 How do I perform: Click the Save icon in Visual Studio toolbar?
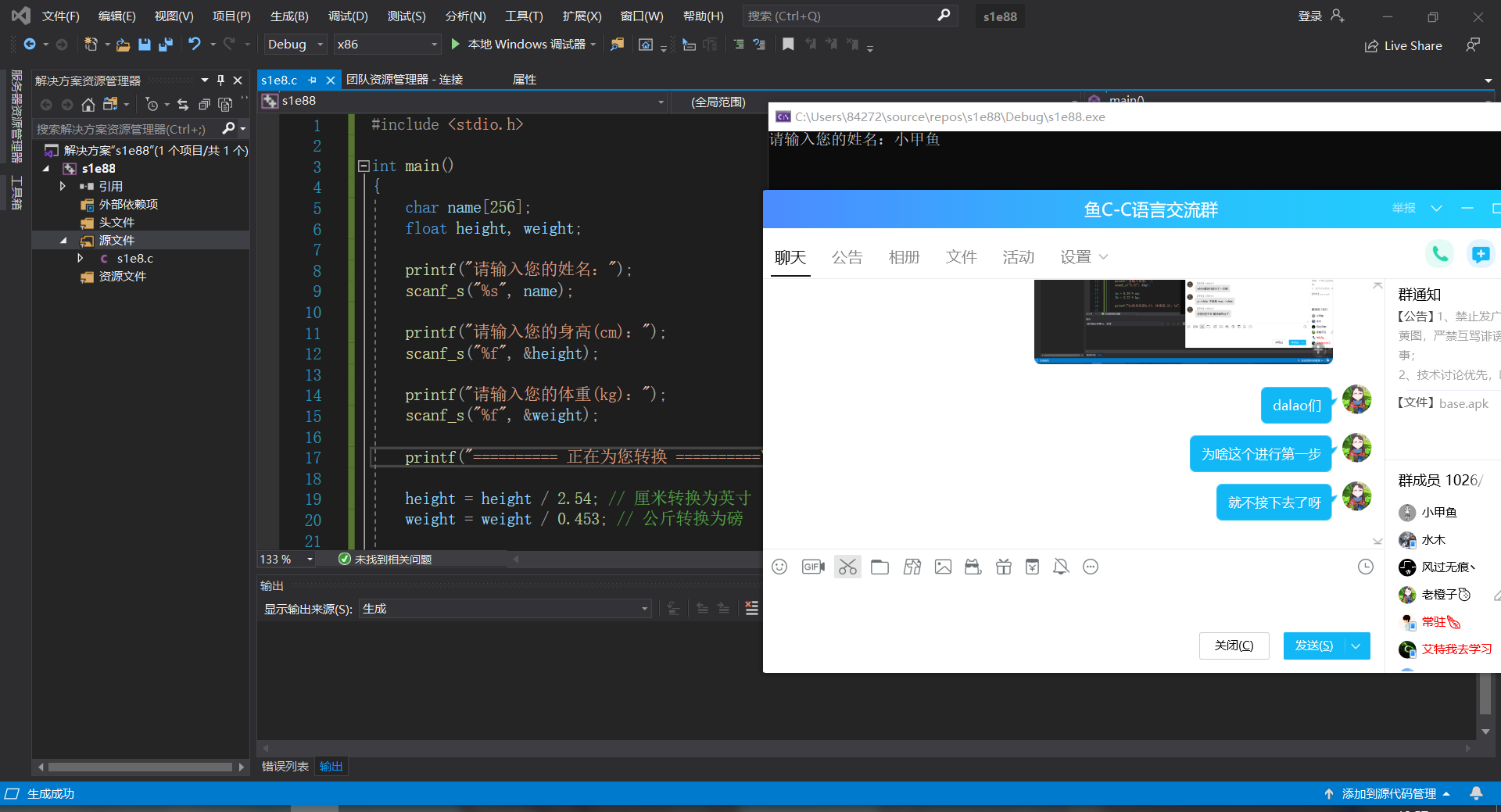(x=145, y=45)
